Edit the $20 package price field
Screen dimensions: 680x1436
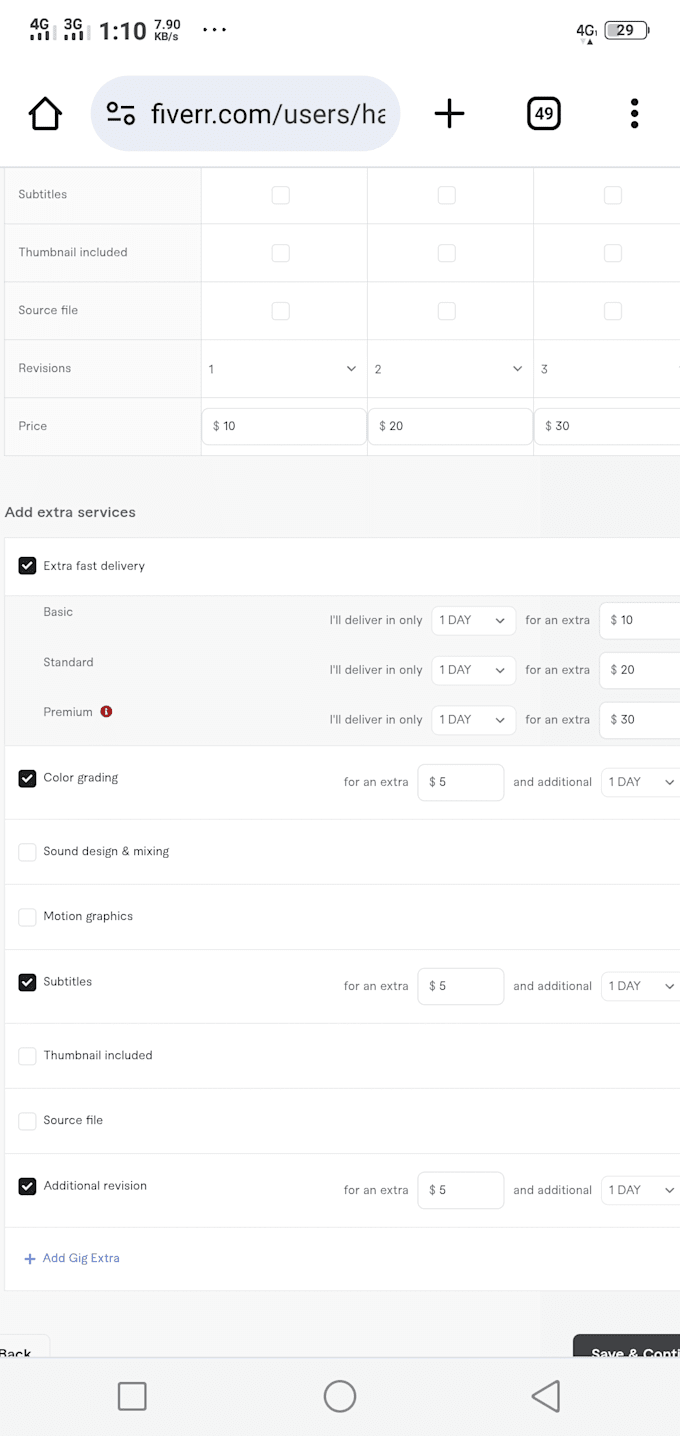[450, 426]
